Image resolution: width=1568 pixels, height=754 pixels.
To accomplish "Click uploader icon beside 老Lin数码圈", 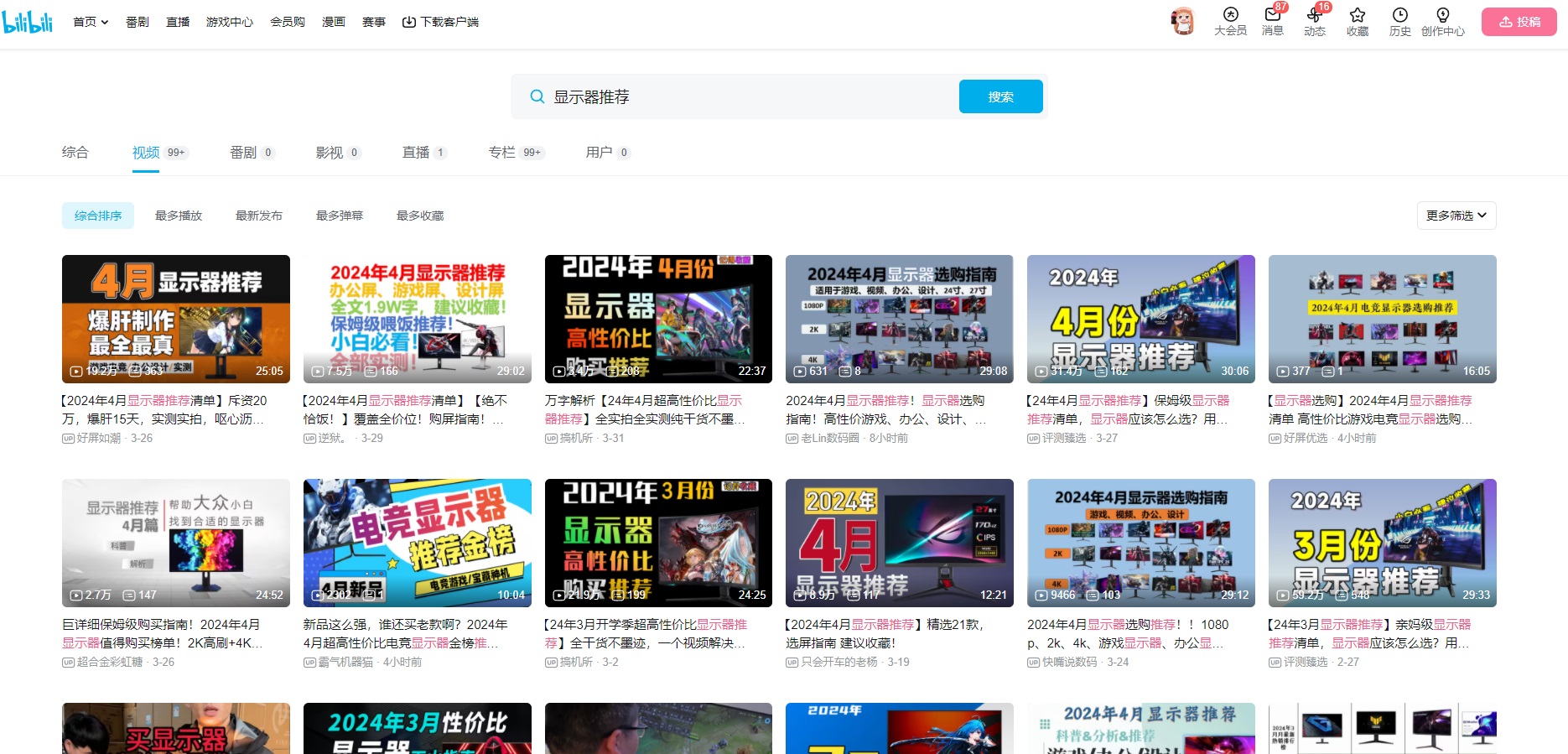I will tap(792, 439).
